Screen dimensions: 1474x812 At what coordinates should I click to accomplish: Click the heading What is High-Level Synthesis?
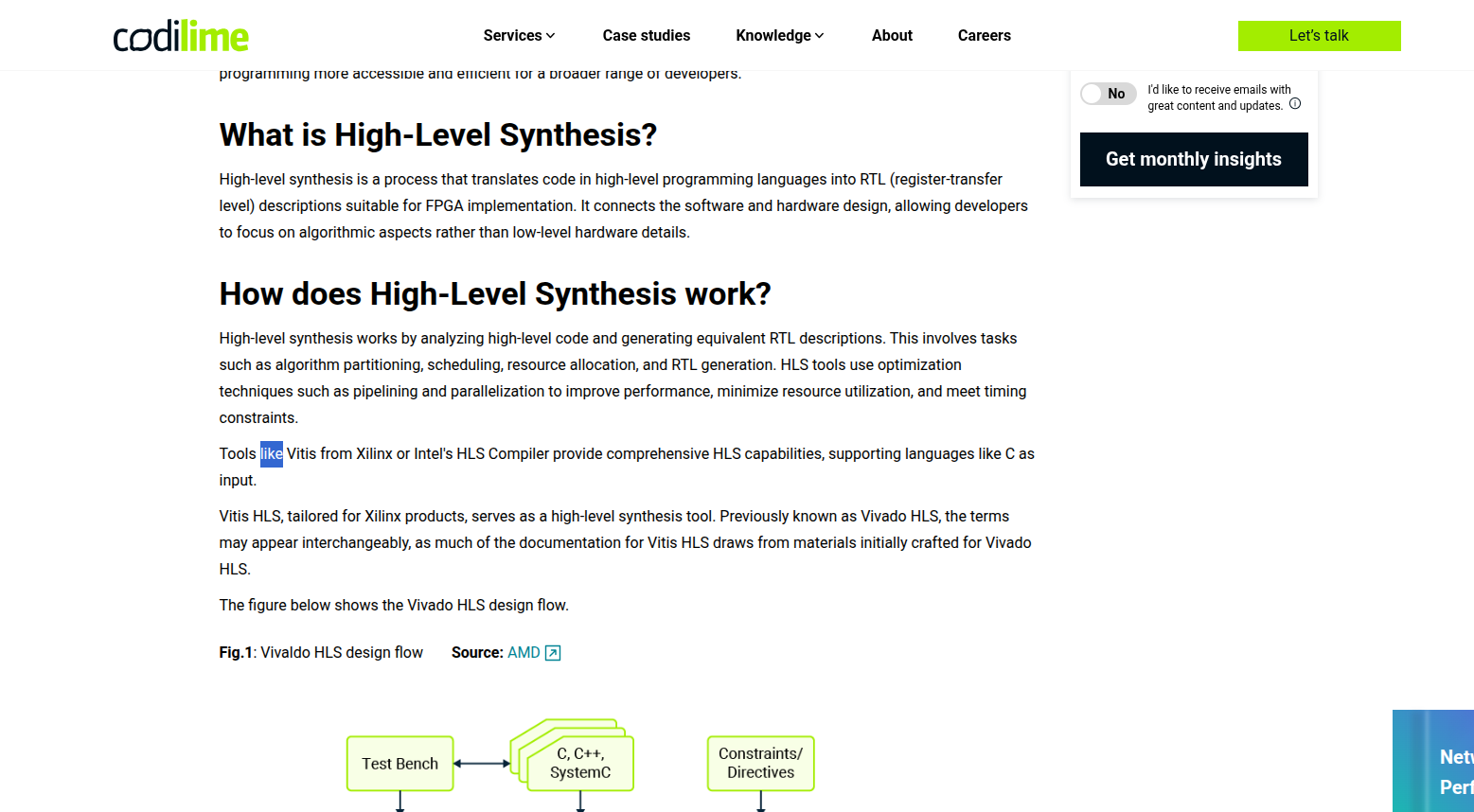click(438, 135)
